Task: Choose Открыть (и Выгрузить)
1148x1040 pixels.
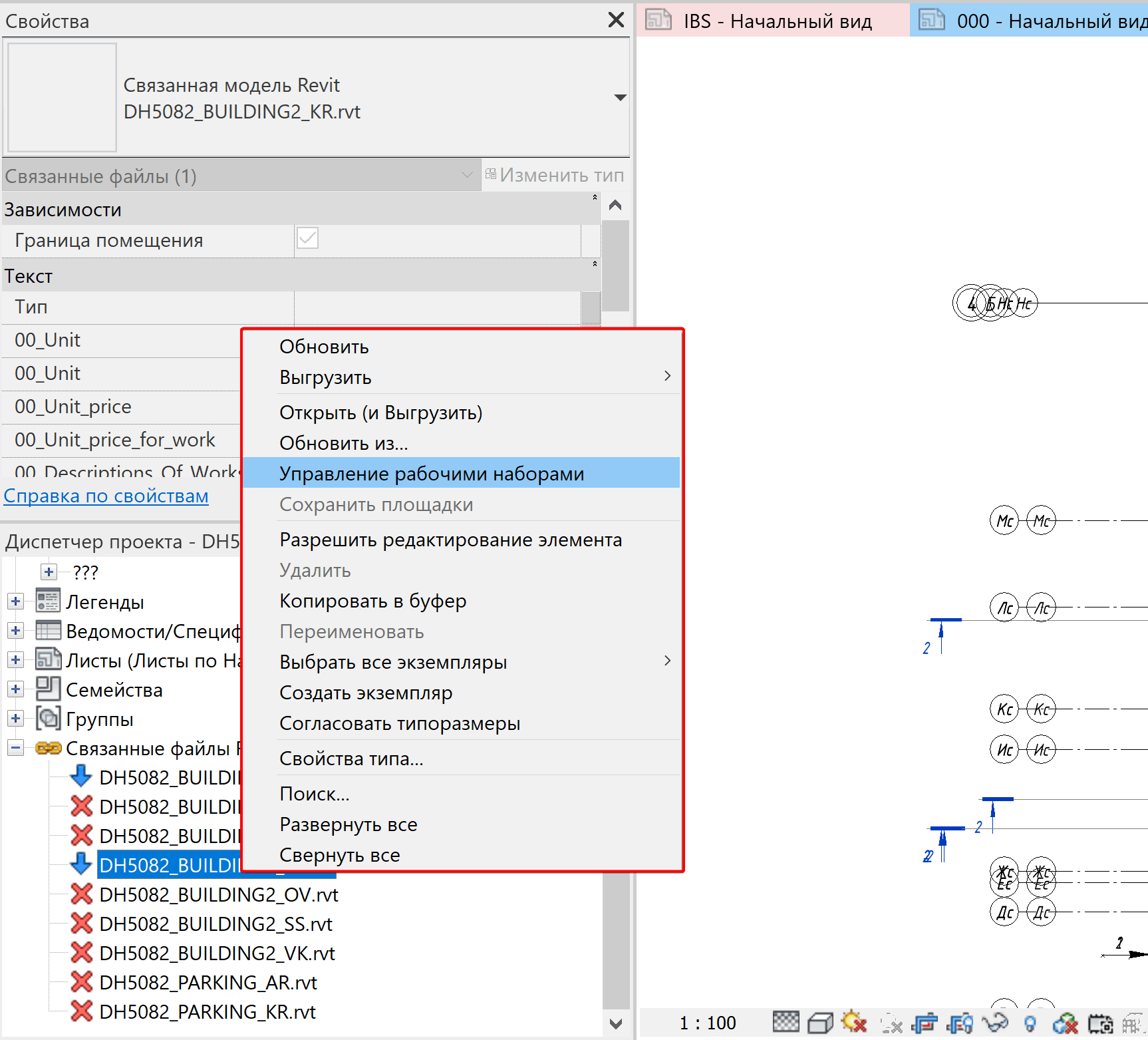Action: [462, 413]
